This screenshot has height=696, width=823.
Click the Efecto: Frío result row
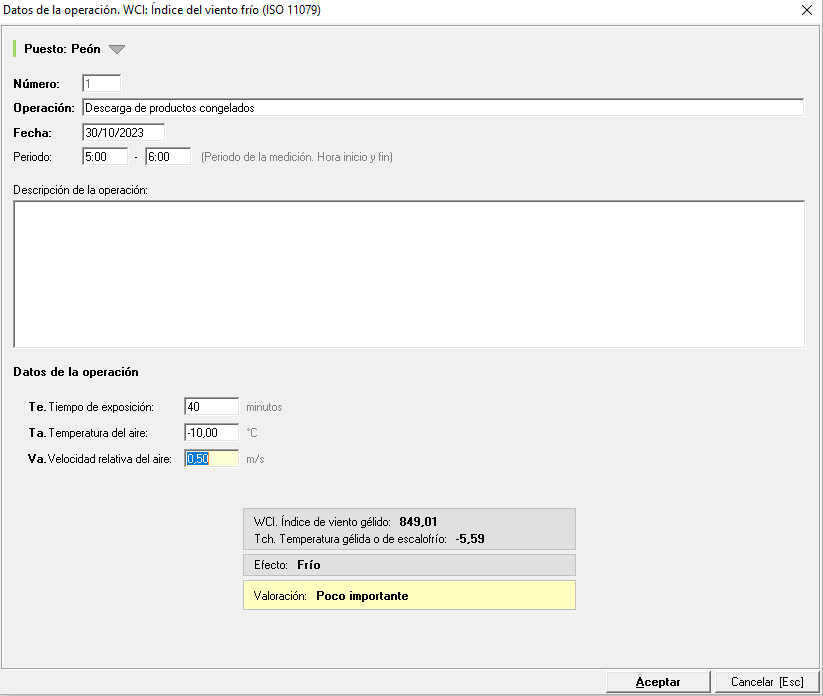click(409, 565)
